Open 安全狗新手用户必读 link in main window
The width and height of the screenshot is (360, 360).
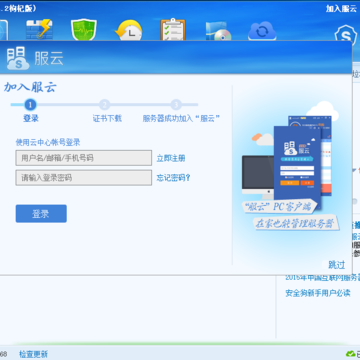click(318, 293)
